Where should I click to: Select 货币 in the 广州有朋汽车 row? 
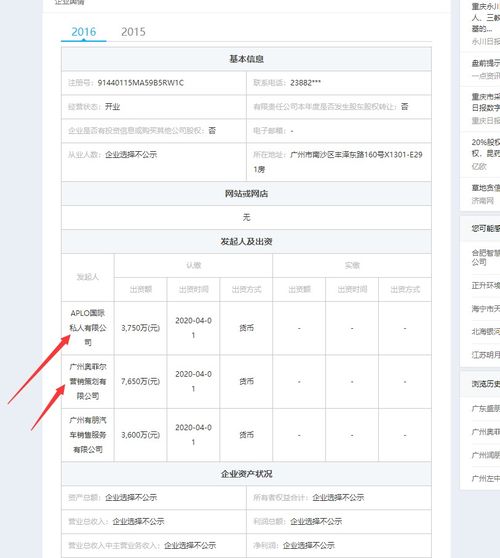pyautogui.click(x=246, y=435)
